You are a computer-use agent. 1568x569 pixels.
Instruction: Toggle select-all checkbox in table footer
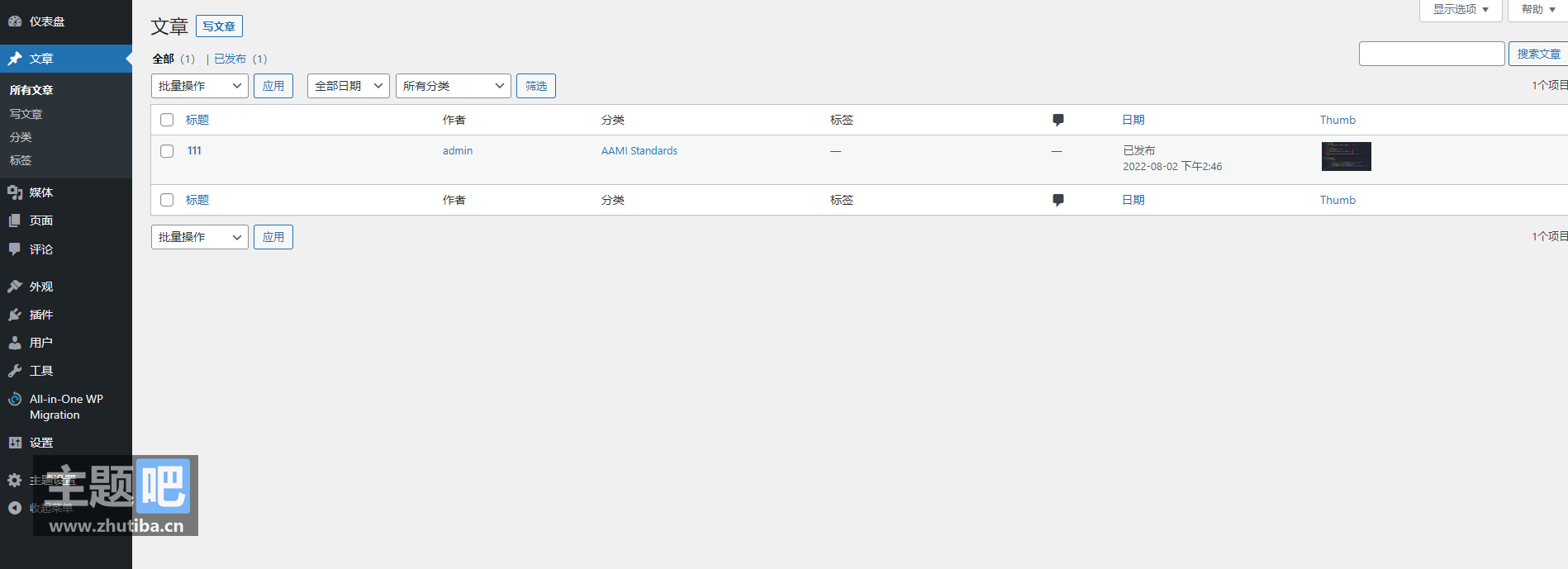[167, 200]
